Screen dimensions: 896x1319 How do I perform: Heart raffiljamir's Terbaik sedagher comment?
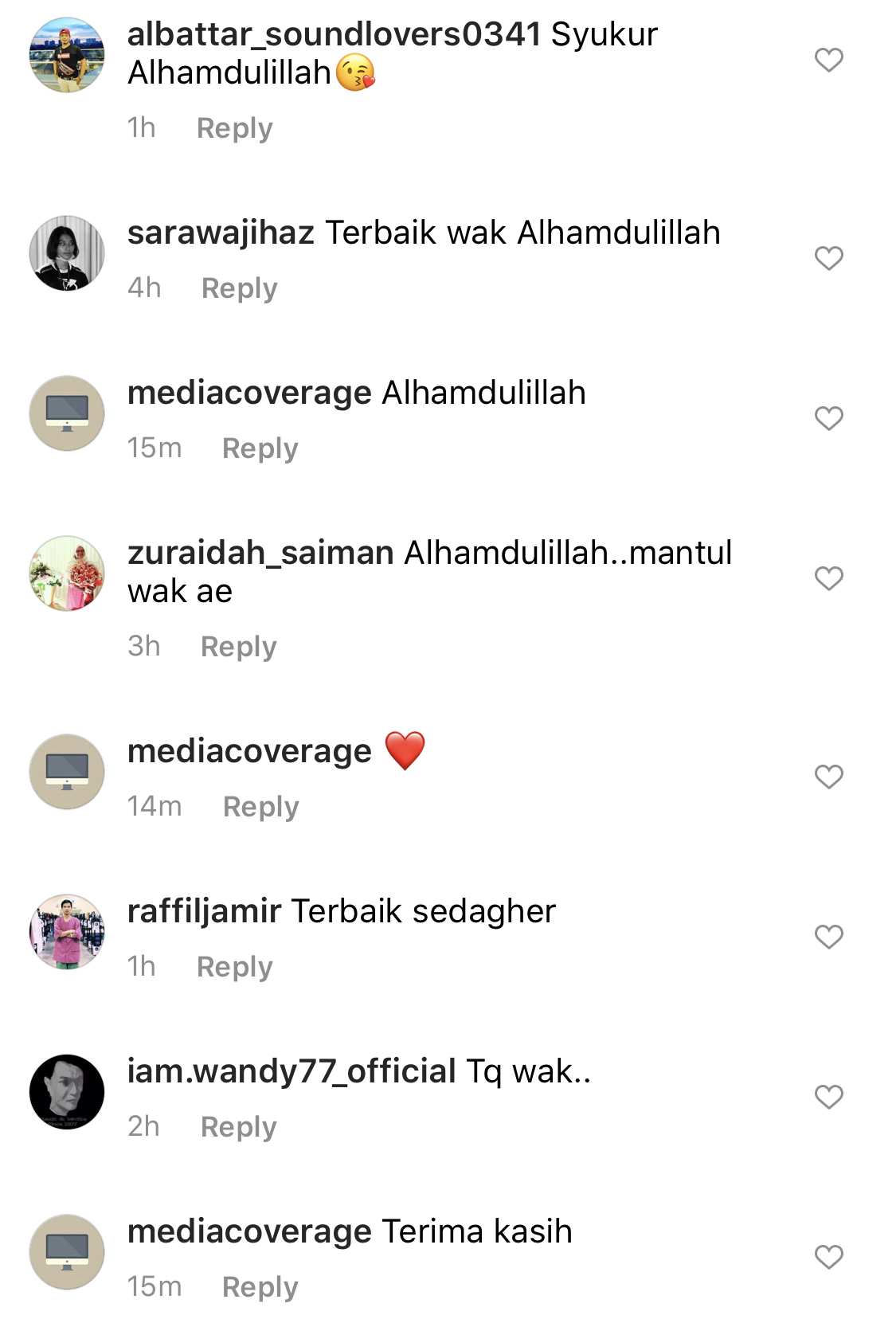(828, 937)
